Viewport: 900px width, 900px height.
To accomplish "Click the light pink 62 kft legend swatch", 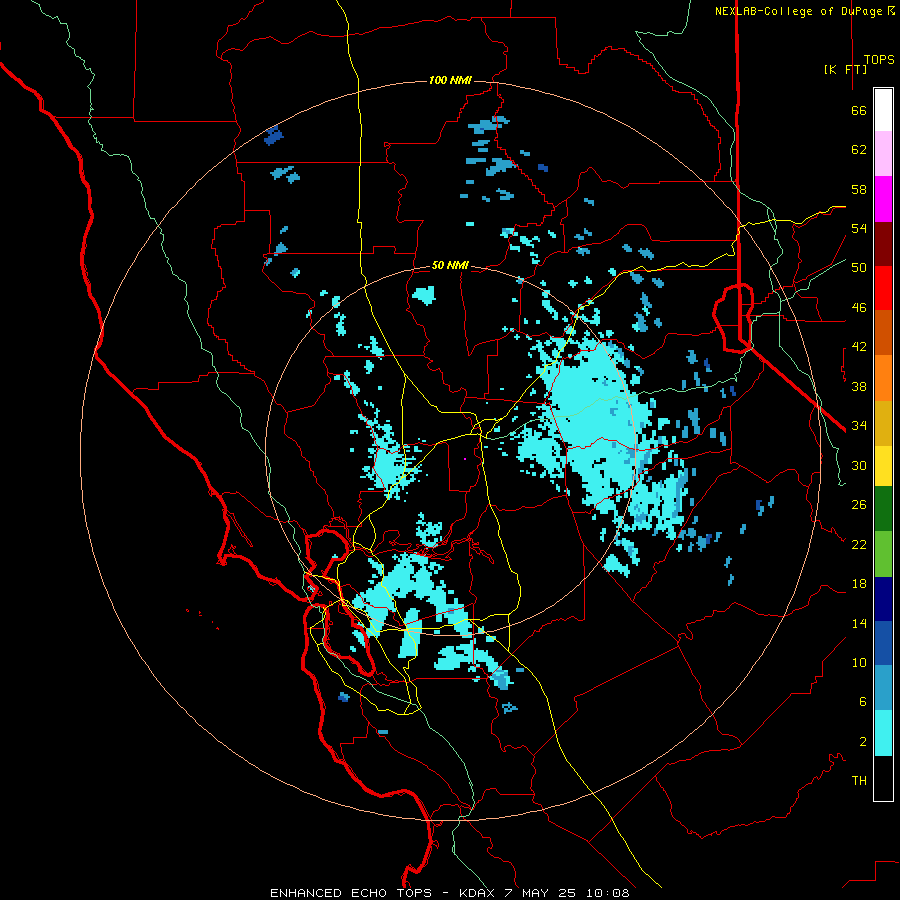I will 883,153.
